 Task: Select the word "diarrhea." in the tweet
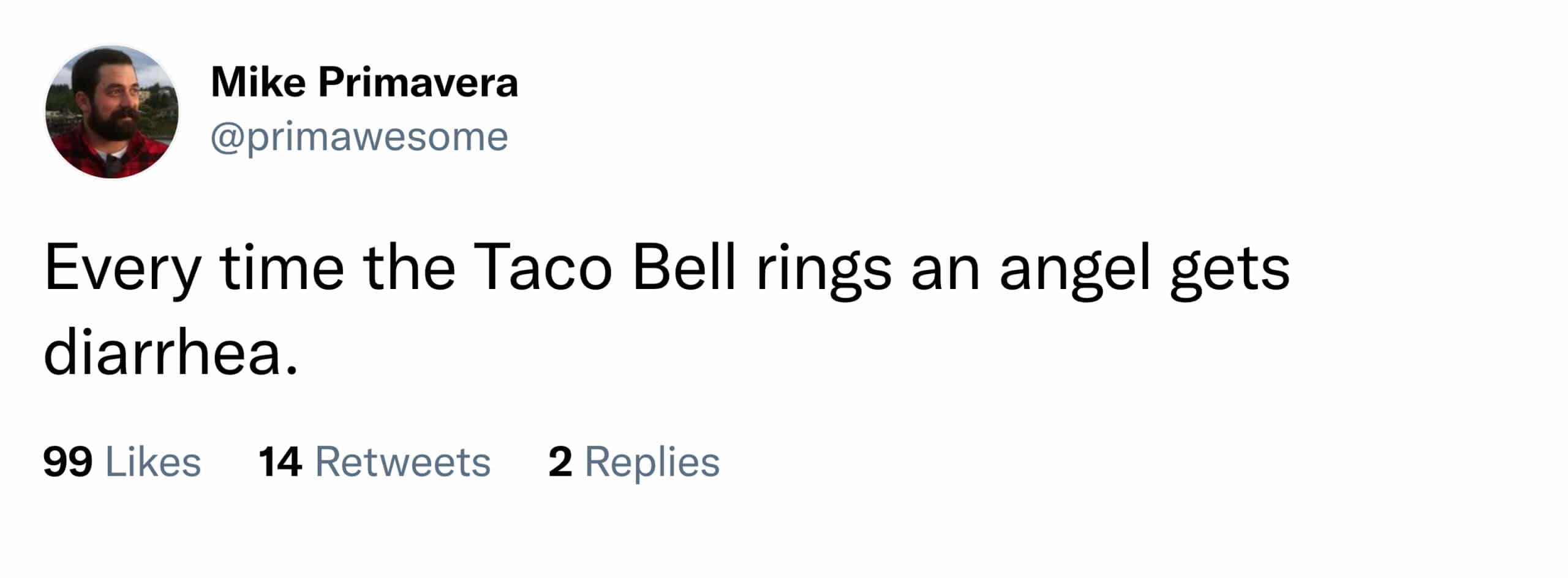click(x=171, y=355)
